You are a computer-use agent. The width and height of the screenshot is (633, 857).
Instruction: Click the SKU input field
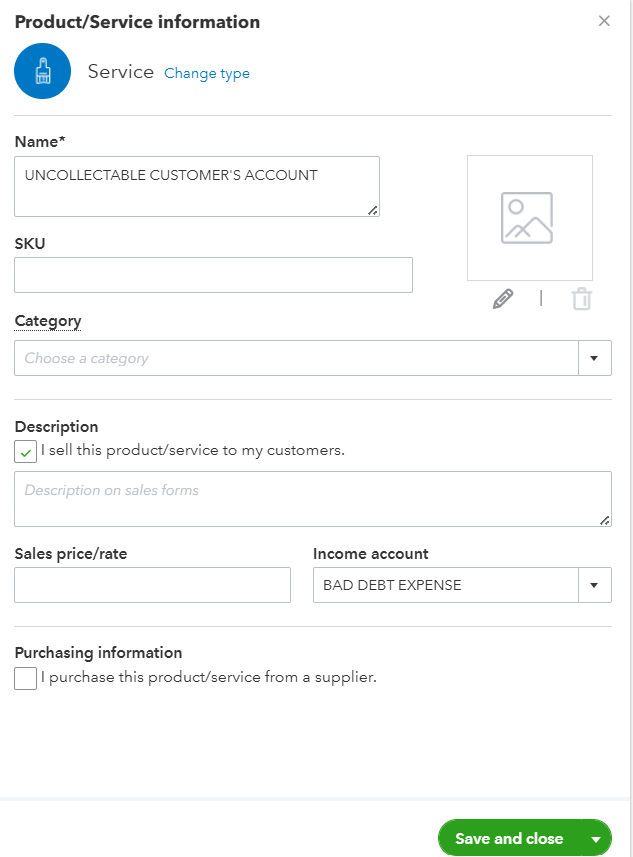[x=213, y=275]
